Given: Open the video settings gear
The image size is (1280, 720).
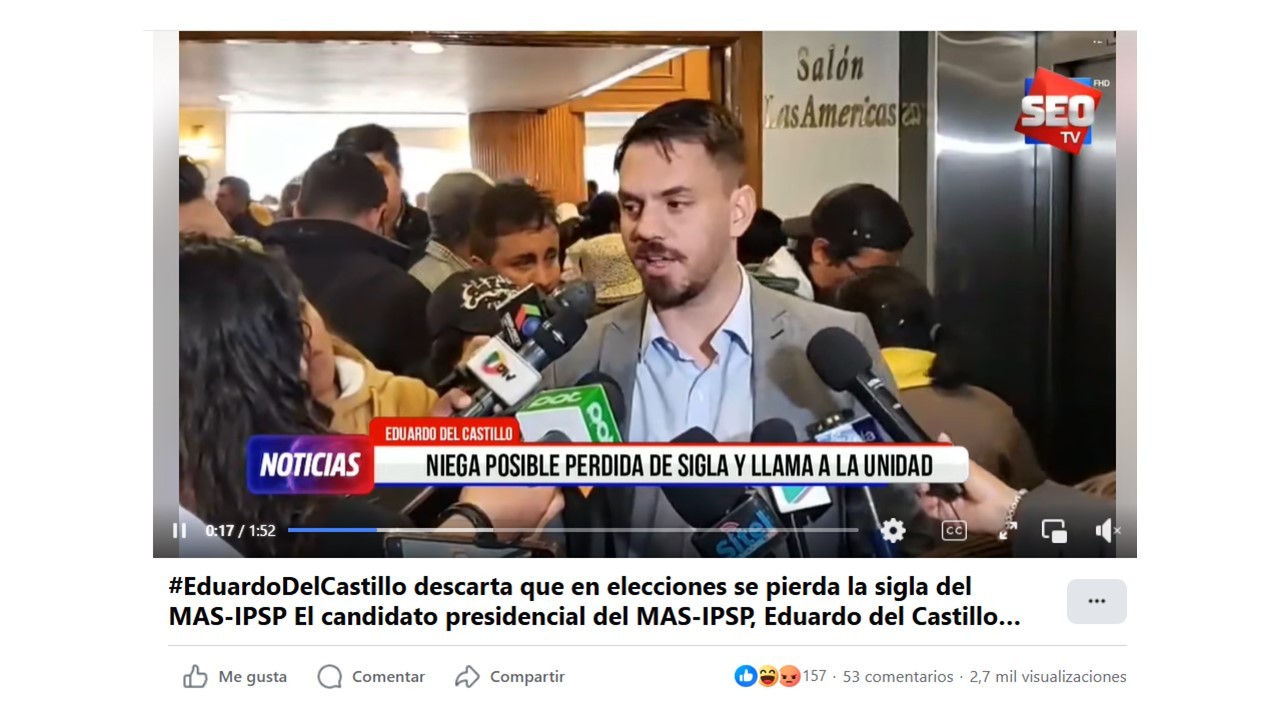Looking at the screenshot, I should (x=893, y=531).
